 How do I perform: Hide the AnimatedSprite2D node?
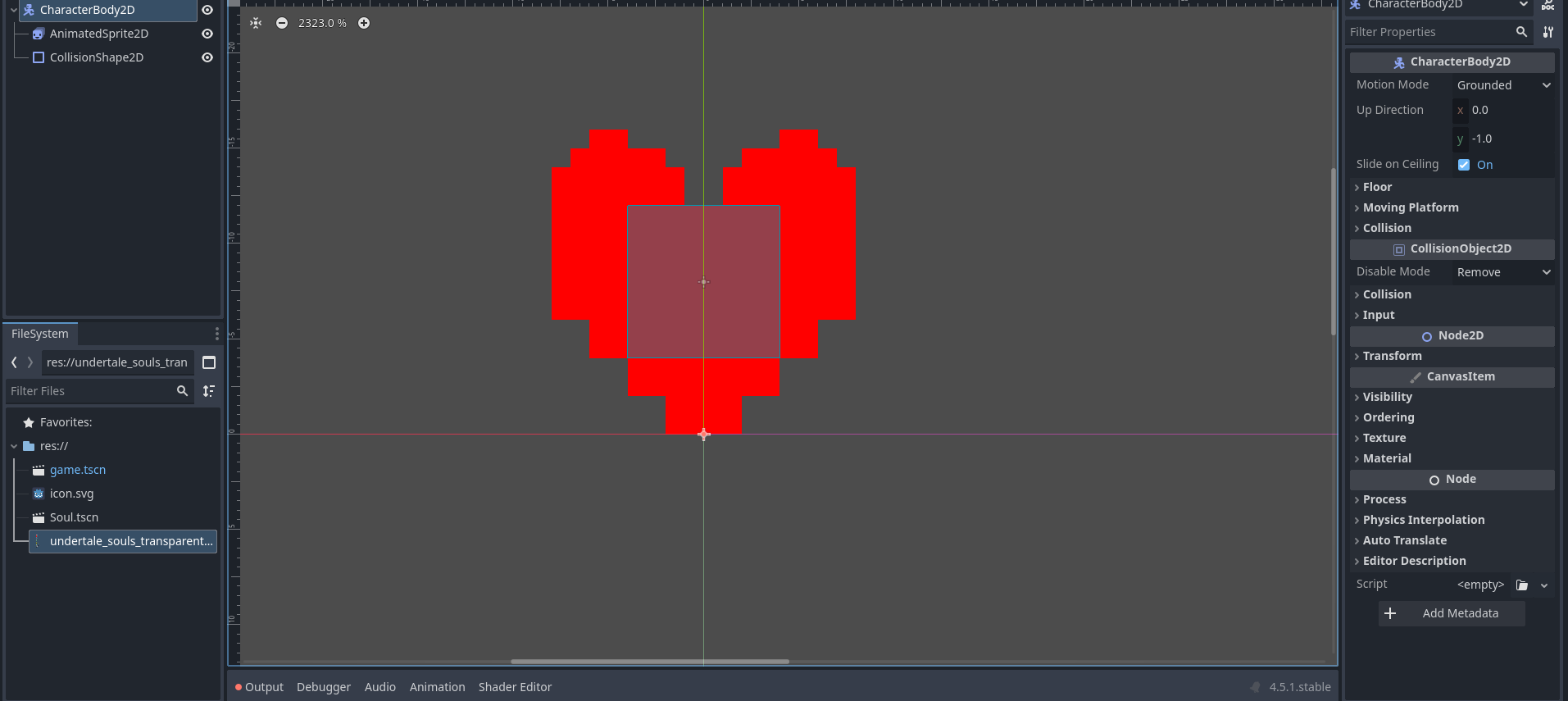pyautogui.click(x=207, y=34)
